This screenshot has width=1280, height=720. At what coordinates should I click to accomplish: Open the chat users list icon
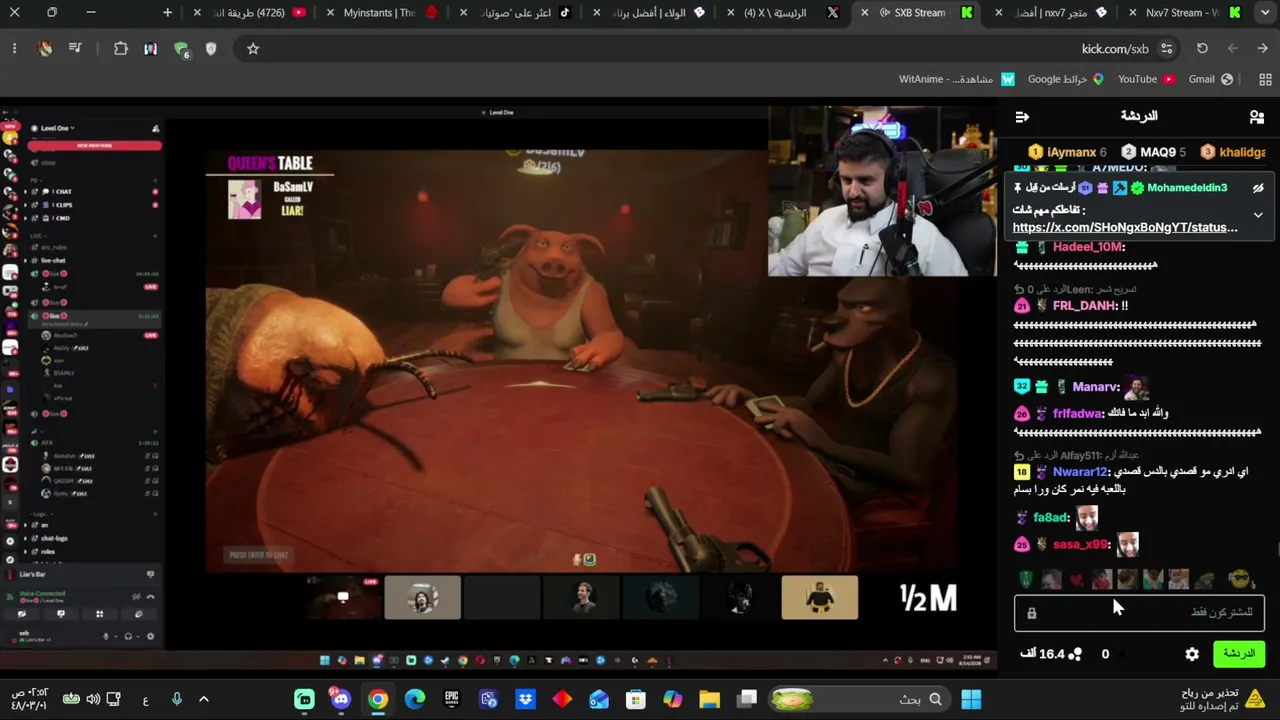coord(1257,117)
